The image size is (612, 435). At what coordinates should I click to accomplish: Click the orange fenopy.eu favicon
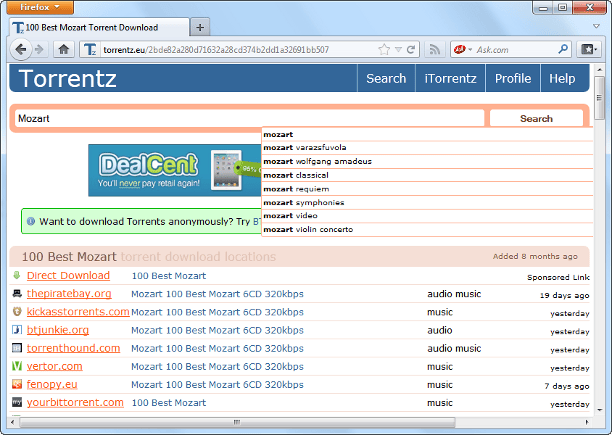(x=17, y=384)
